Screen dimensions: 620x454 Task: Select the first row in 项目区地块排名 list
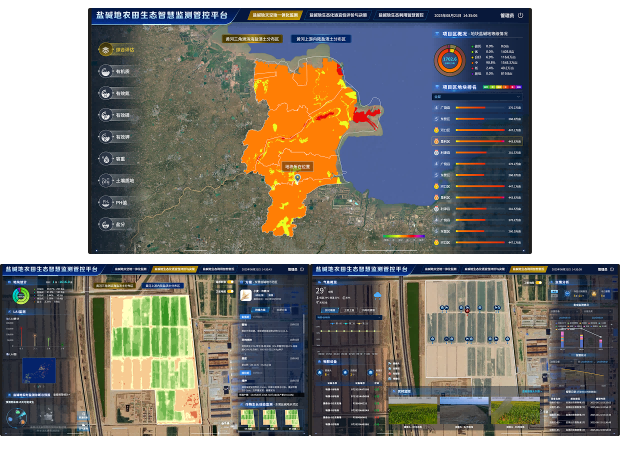click(x=478, y=107)
